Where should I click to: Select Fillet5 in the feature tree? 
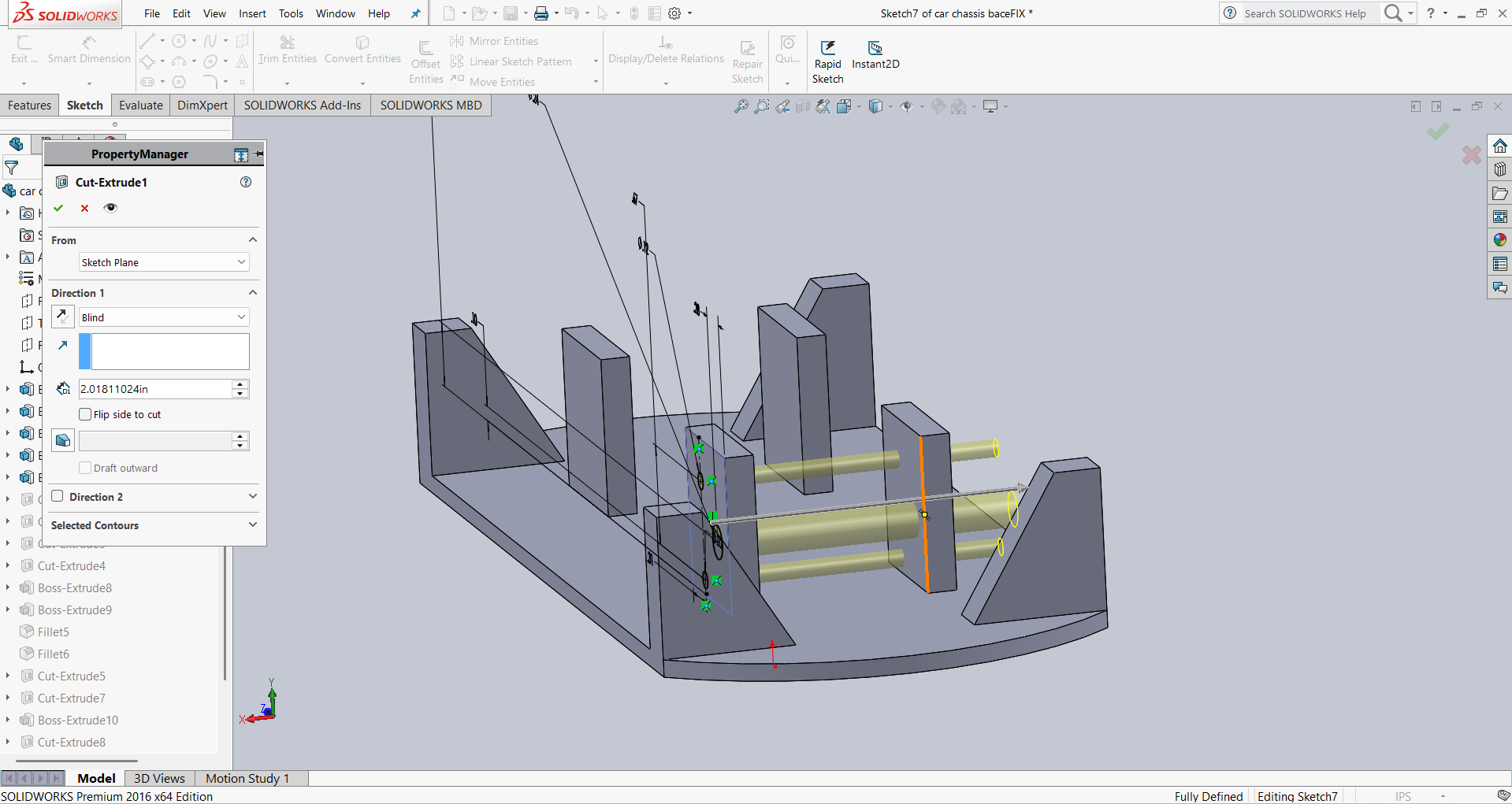point(54,632)
